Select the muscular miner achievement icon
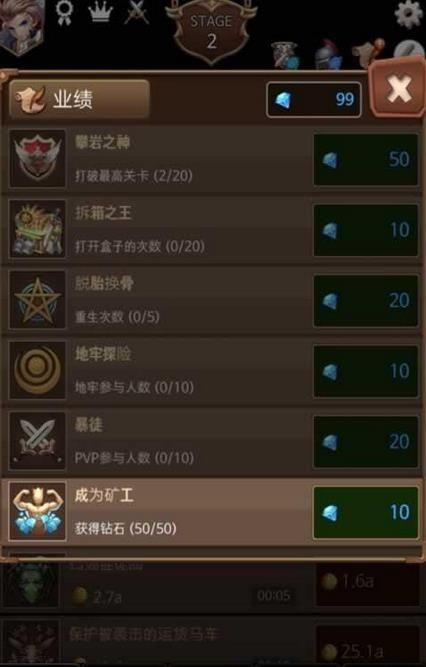This screenshot has height=667, width=426. pos(37,512)
